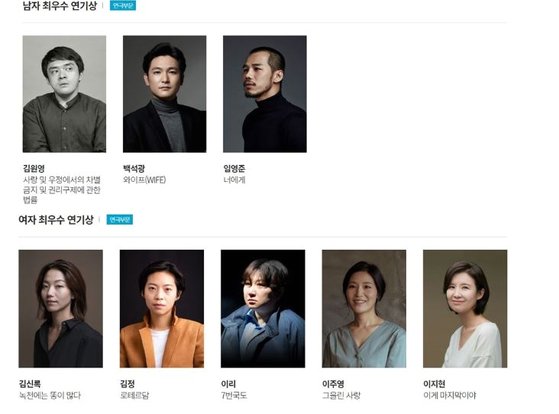Click the play title 와이프(WIFE)

pos(144,180)
